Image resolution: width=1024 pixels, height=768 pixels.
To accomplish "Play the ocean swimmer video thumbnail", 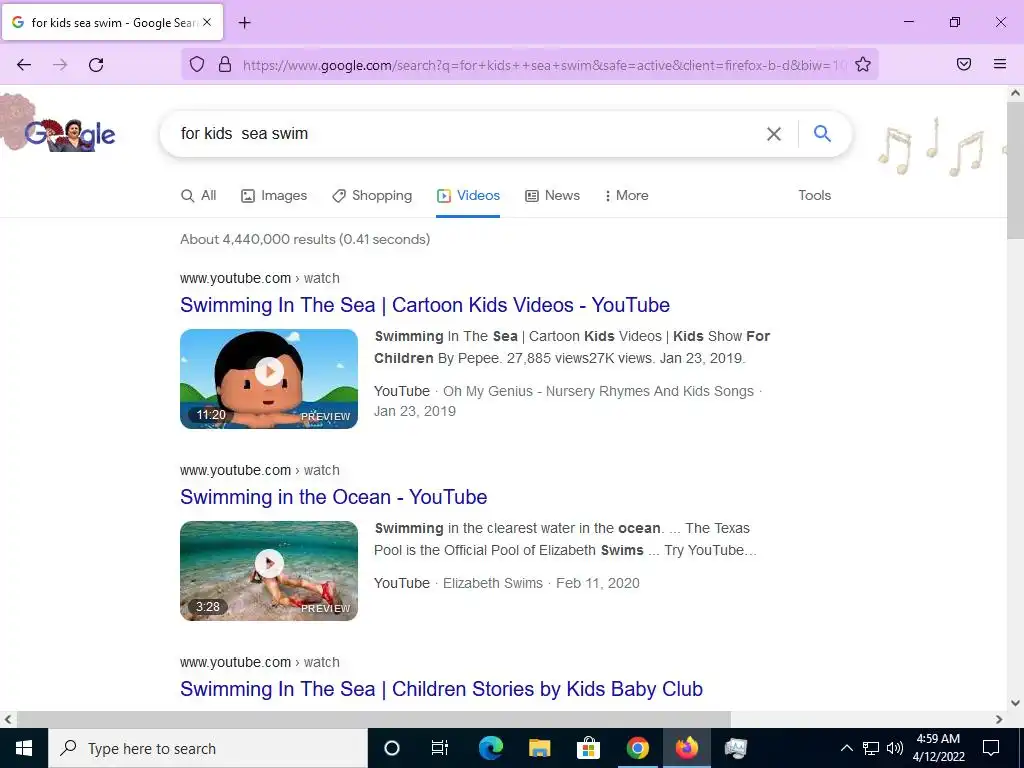I will (269, 571).
